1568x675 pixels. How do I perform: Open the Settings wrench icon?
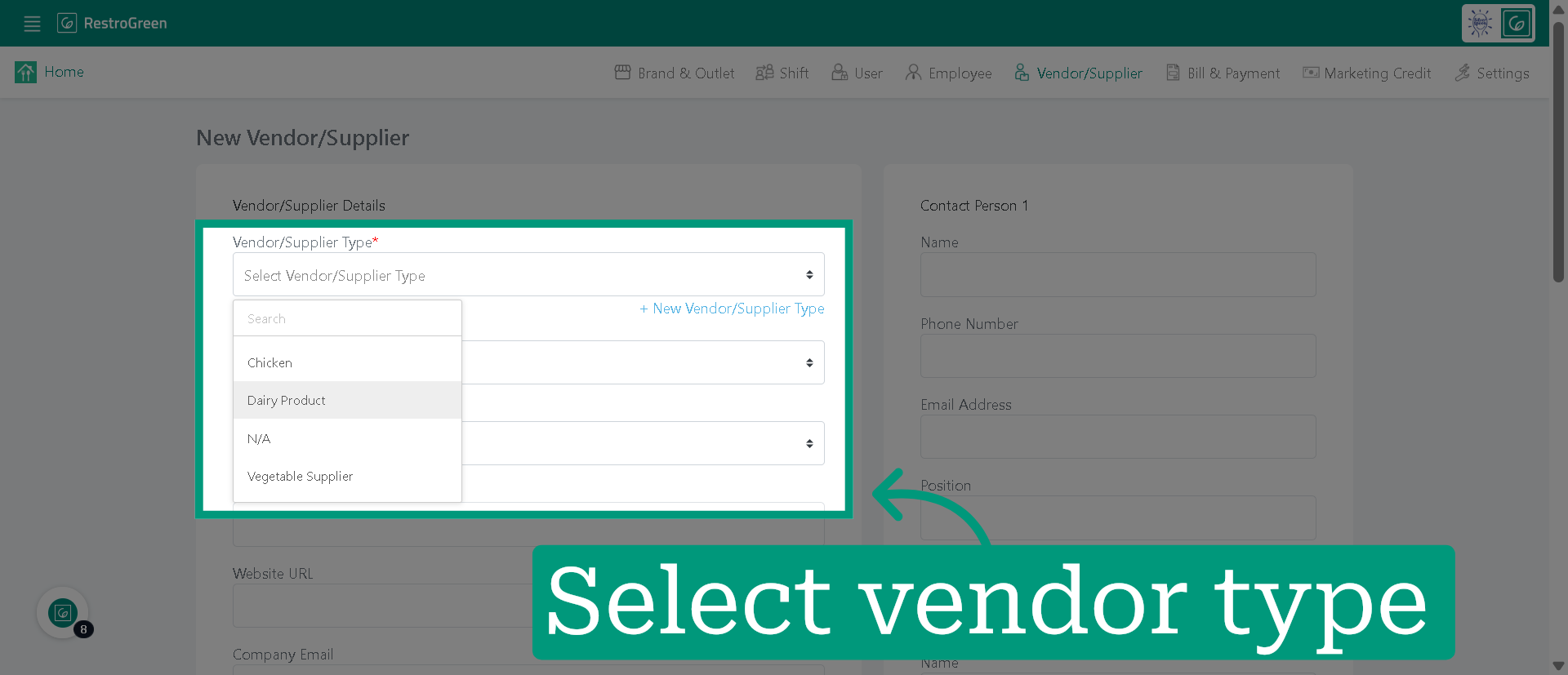pos(1462,73)
